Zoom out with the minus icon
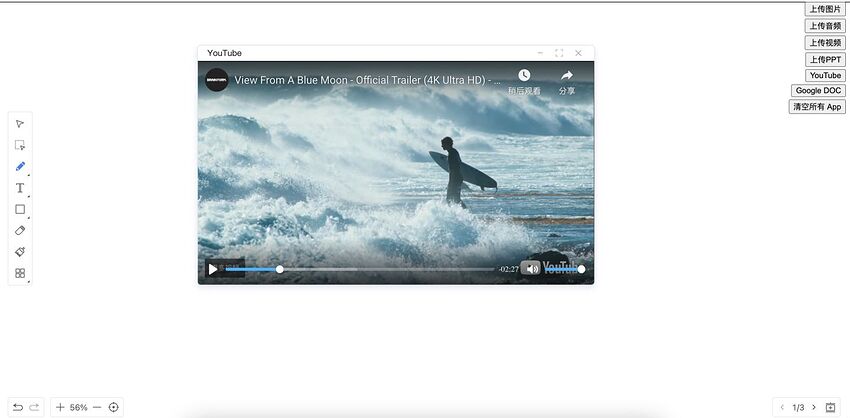This screenshot has width=850, height=418. (x=97, y=407)
